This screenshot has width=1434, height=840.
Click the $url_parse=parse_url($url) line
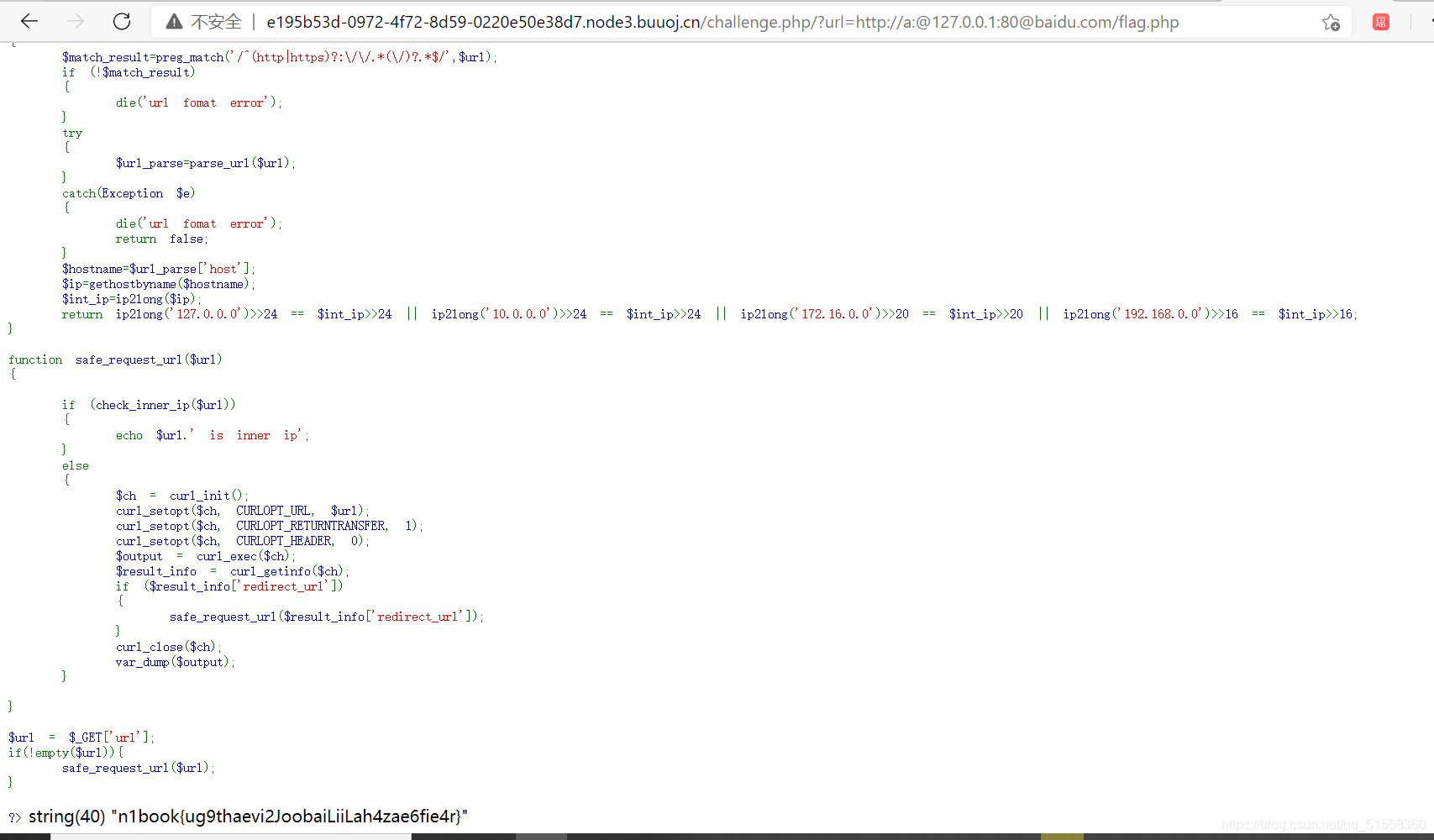[206, 163]
